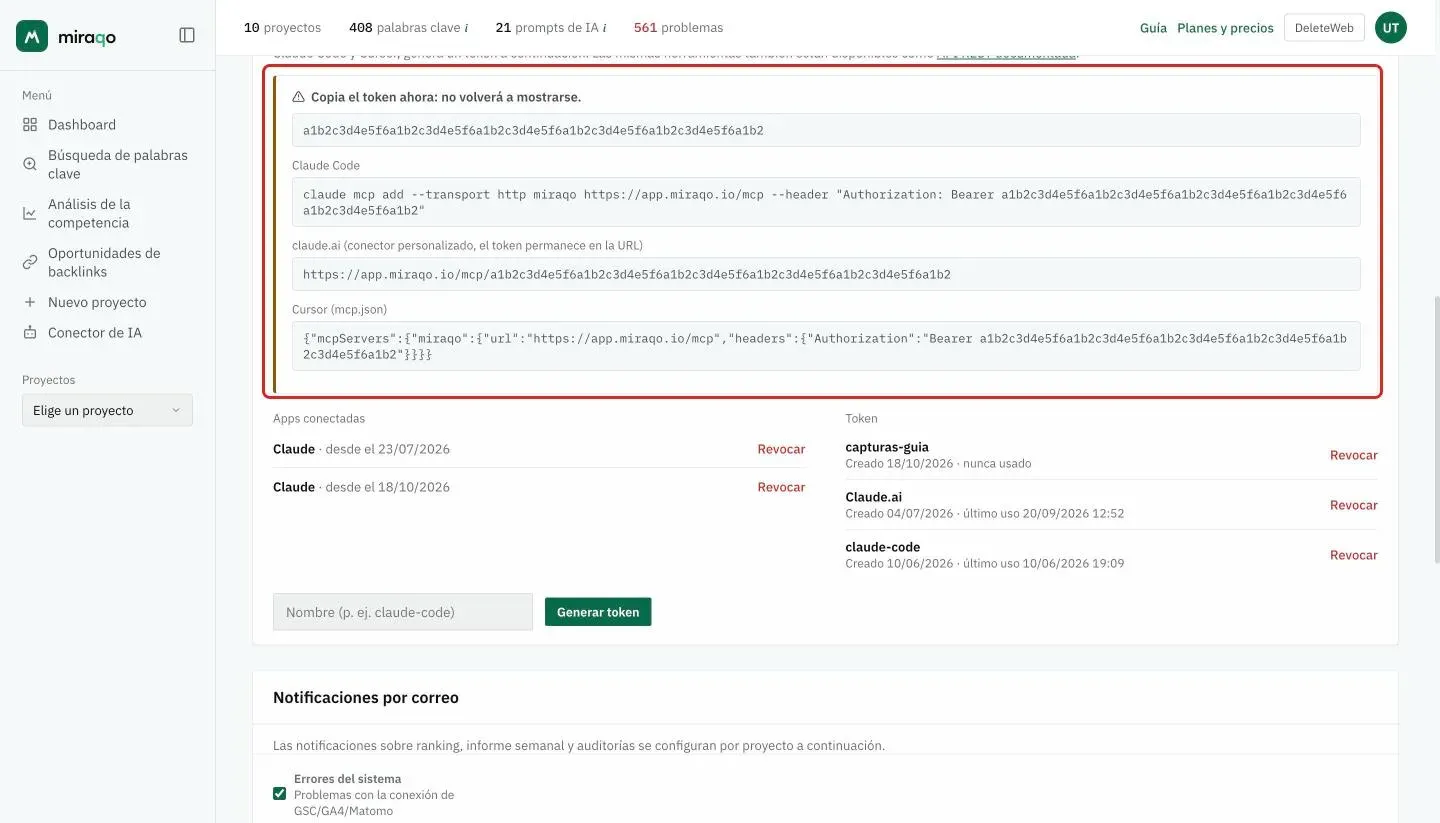This screenshot has width=1440, height=823.
Task: Focus the token Nombre input field
Action: [x=403, y=612]
